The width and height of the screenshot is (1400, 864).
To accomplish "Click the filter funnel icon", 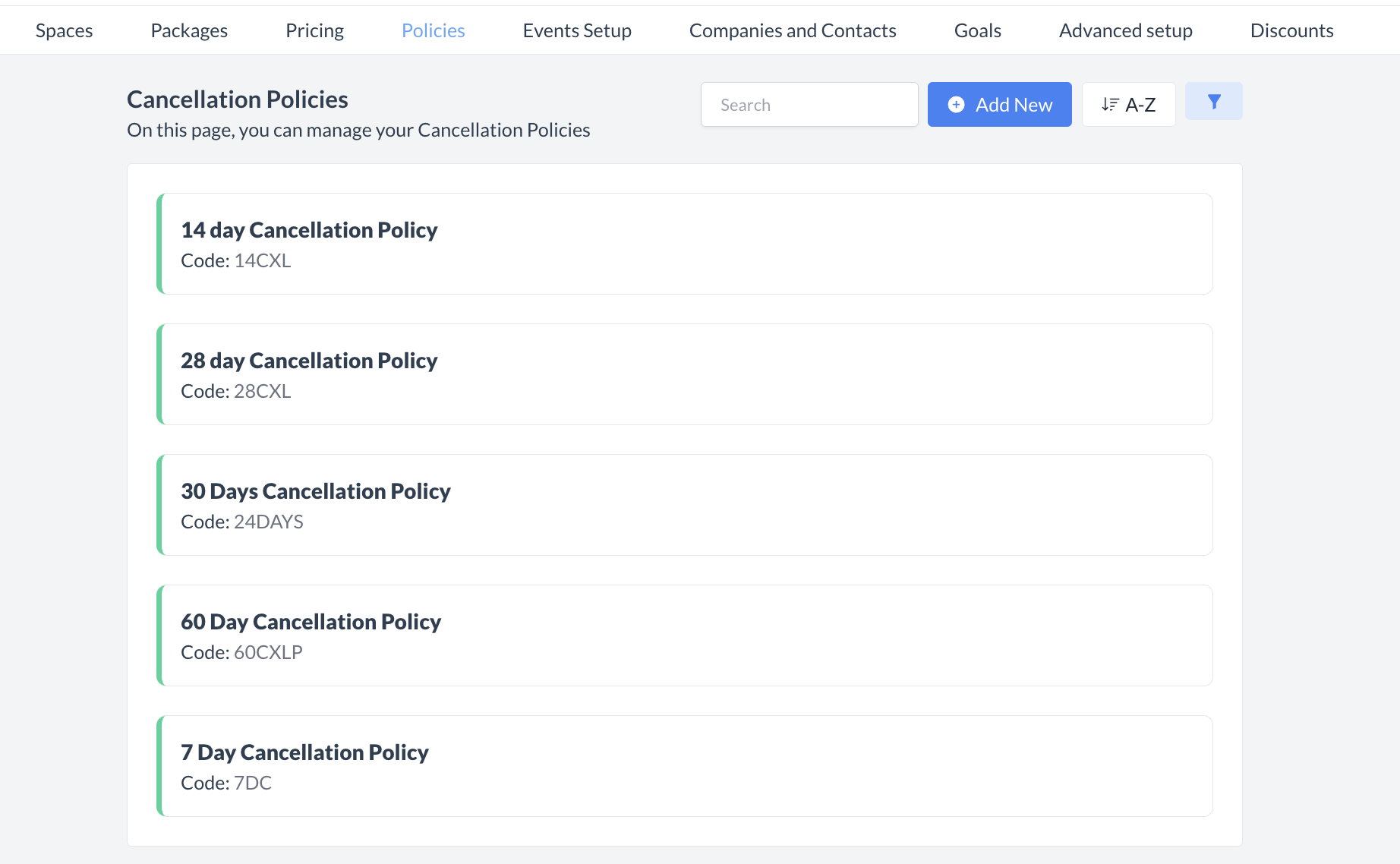I will coord(1213,102).
